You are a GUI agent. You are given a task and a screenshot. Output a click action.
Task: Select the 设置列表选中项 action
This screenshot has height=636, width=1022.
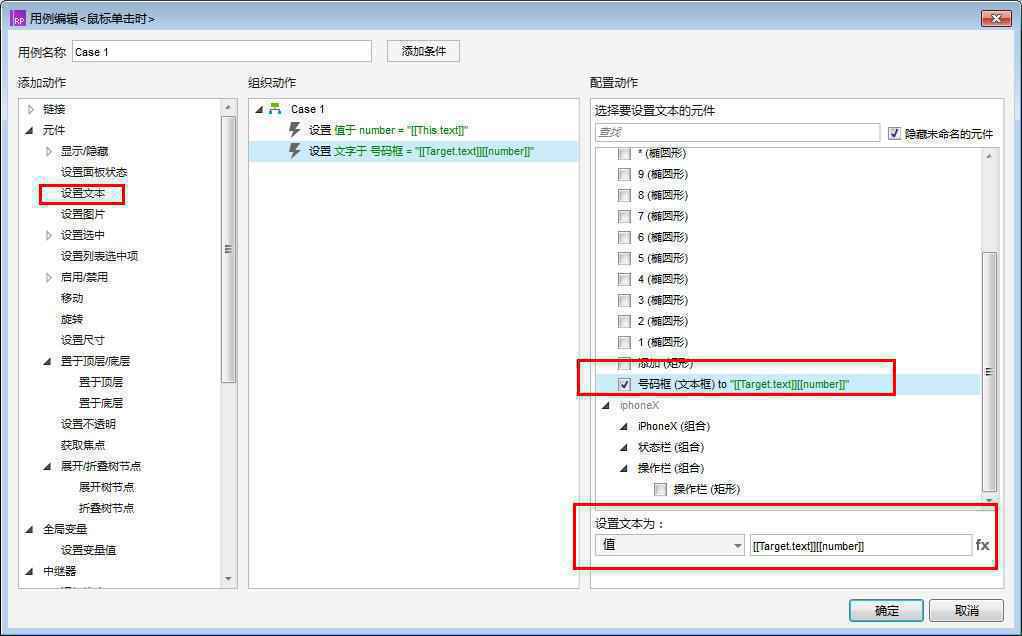click(x=99, y=256)
